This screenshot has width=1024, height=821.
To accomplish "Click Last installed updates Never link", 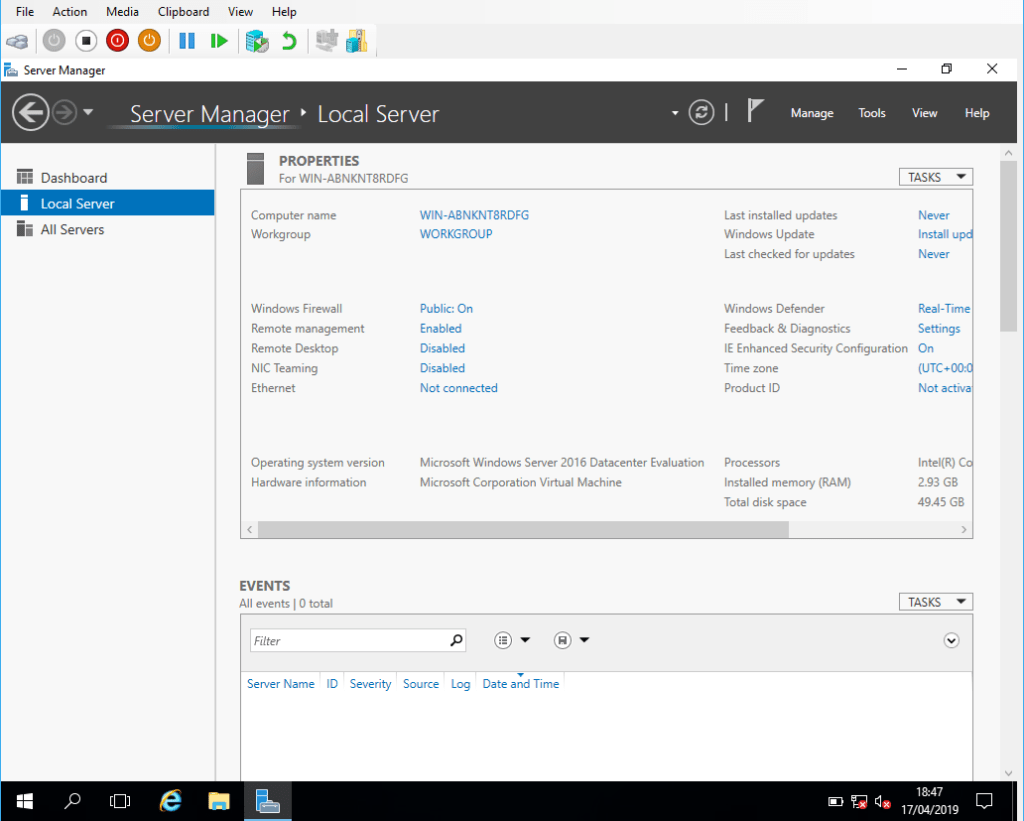I will [934, 215].
